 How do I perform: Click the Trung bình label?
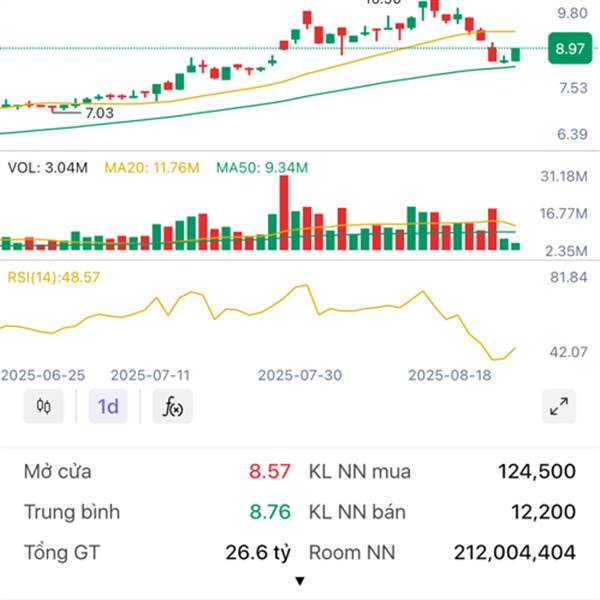[72, 512]
